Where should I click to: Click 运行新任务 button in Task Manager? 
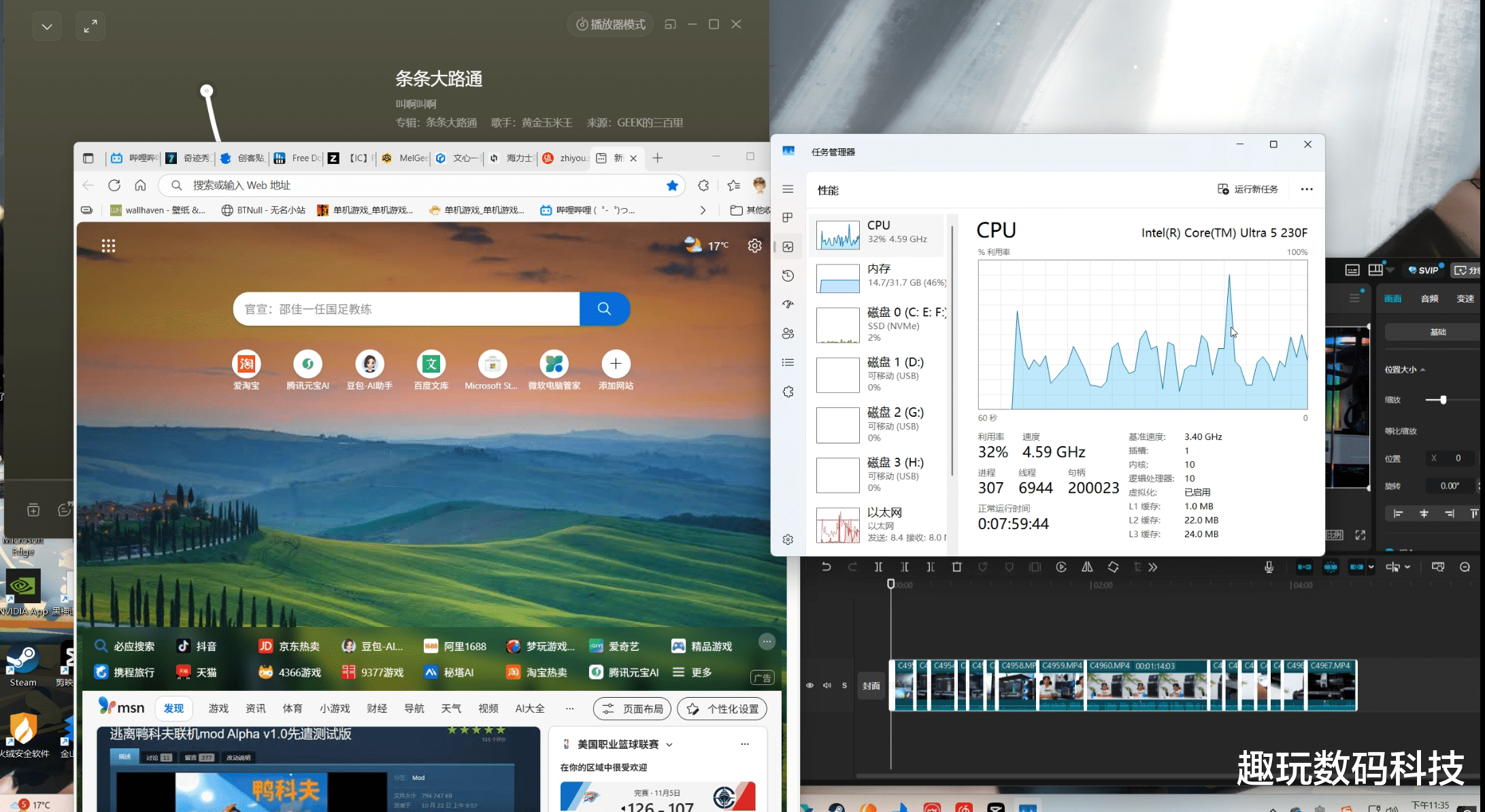pyautogui.click(x=1248, y=189)
